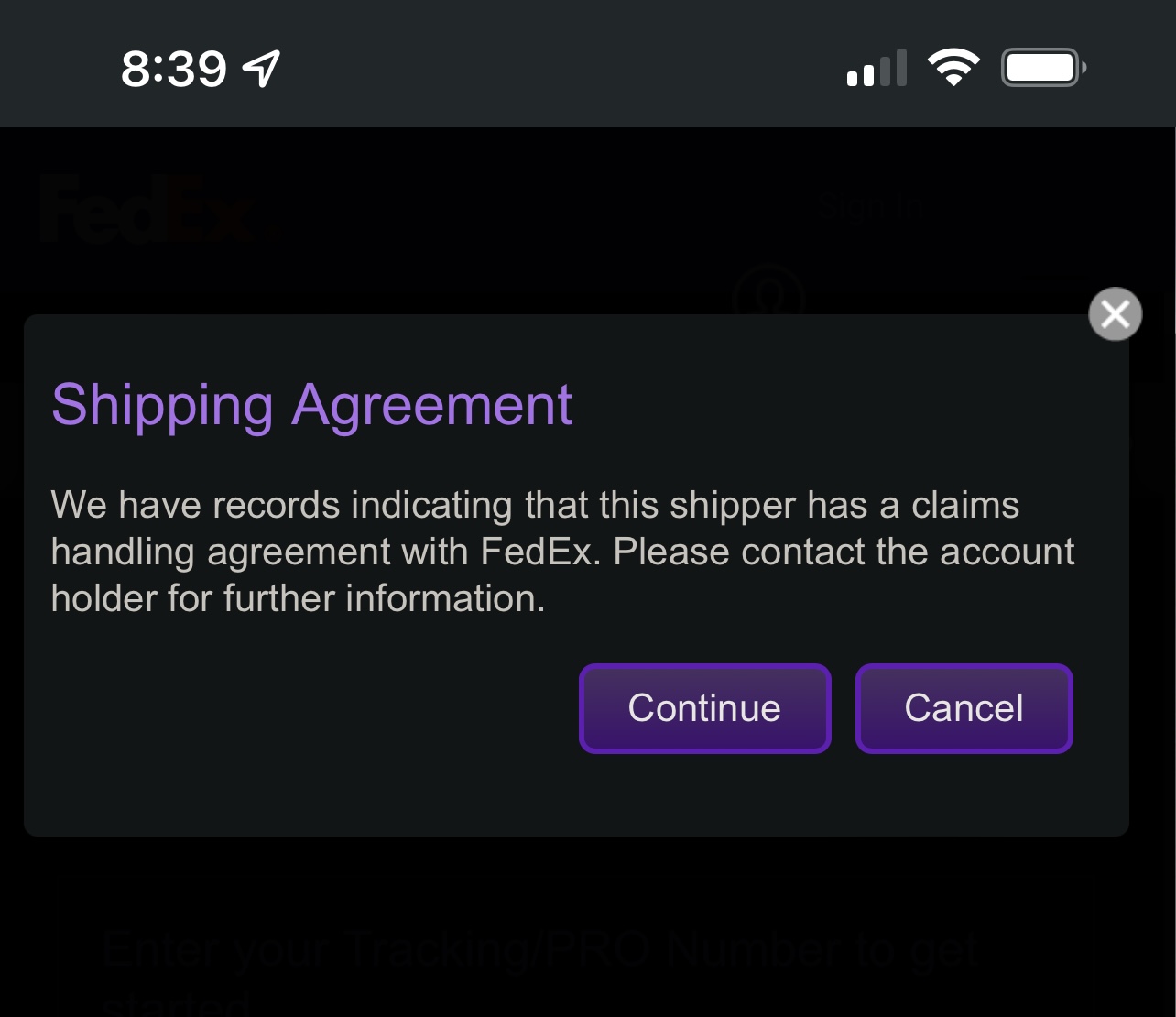Viewport: 1176px width, 1017px height.
Task: Click "Please contact the account holder" sentence
Action: (x=843, y=552)
